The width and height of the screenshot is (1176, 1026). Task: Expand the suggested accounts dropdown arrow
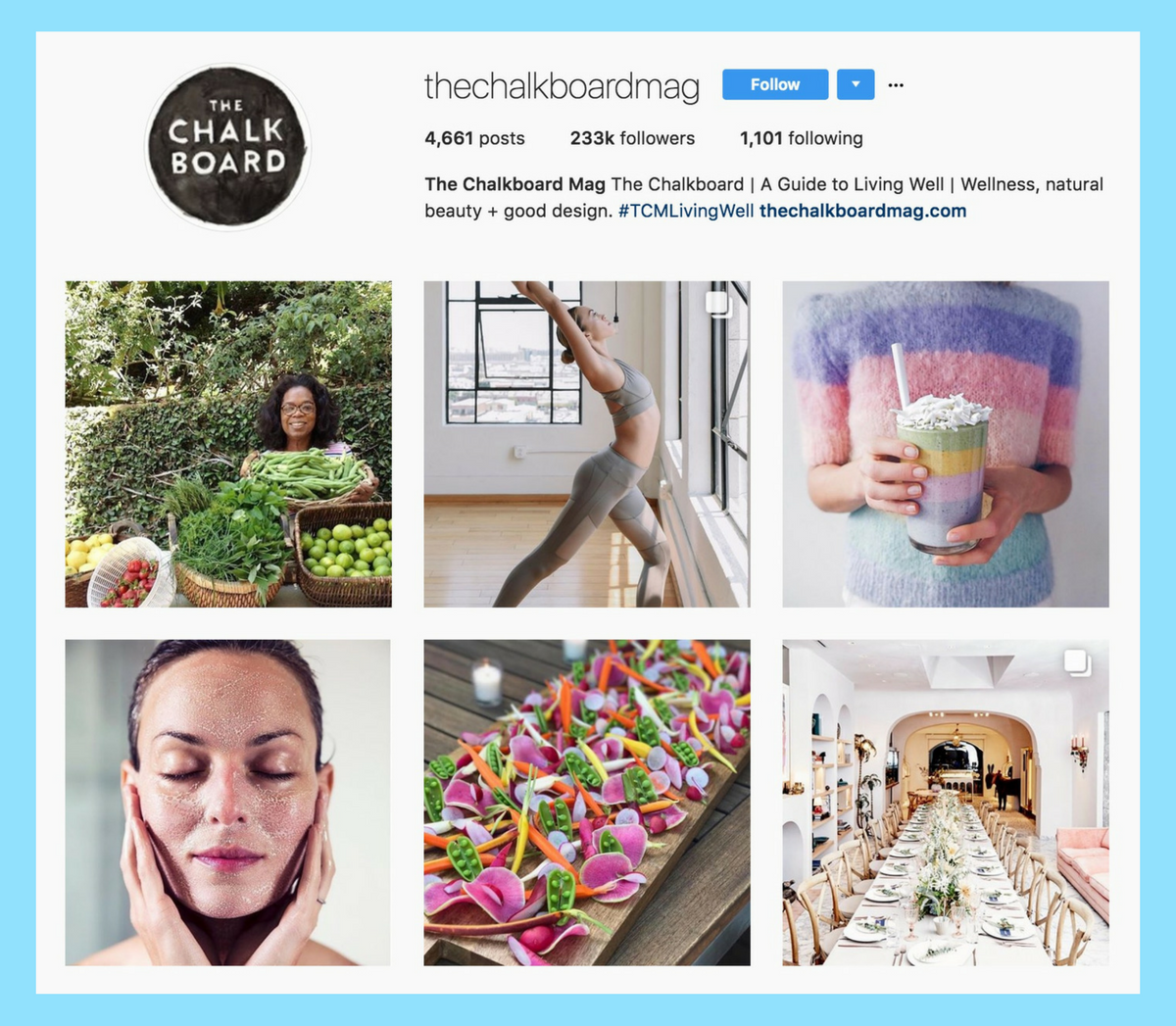click(x=856, y=84)
